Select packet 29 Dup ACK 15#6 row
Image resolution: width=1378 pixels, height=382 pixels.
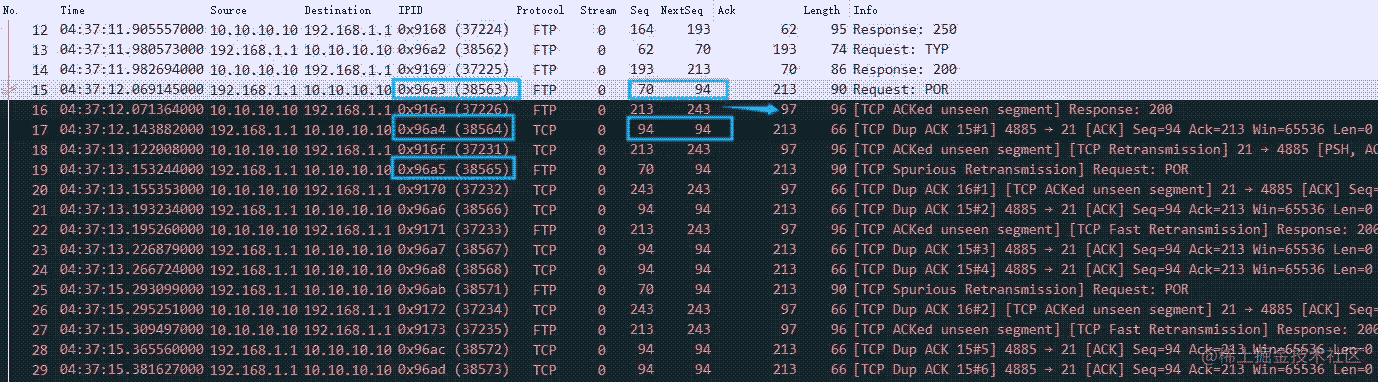point(689,370)
